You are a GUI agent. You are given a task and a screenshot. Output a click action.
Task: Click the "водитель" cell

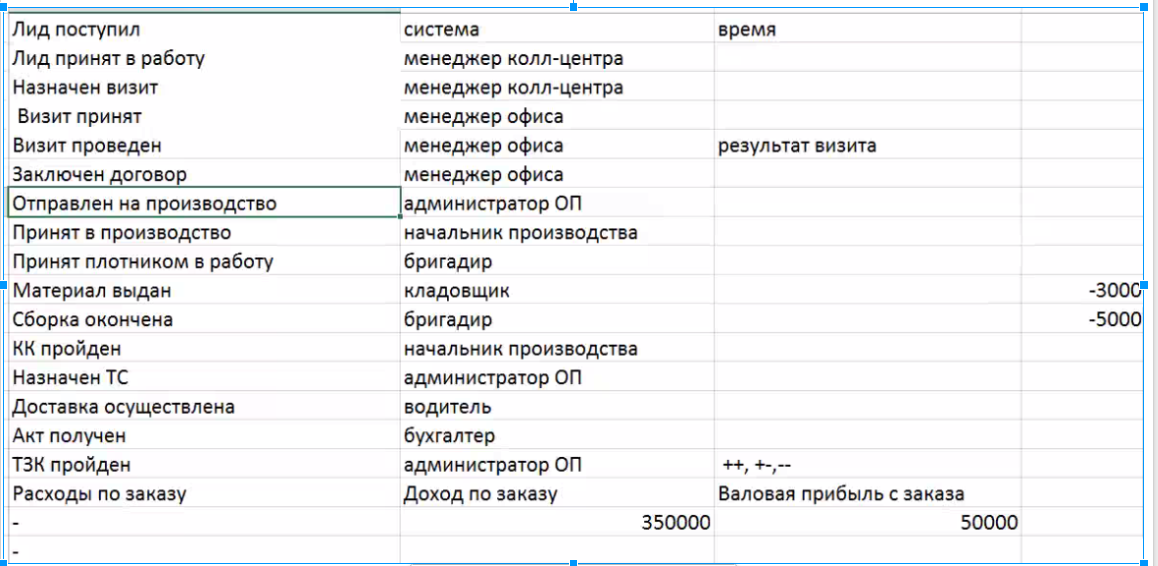[556, 407]
